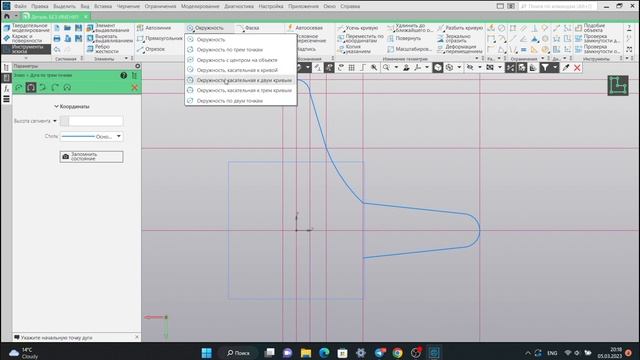Click the Ребро жесткости tool
Image resolution: width=640 pixels, height=360 pixels.
click(x=103, y=49)
